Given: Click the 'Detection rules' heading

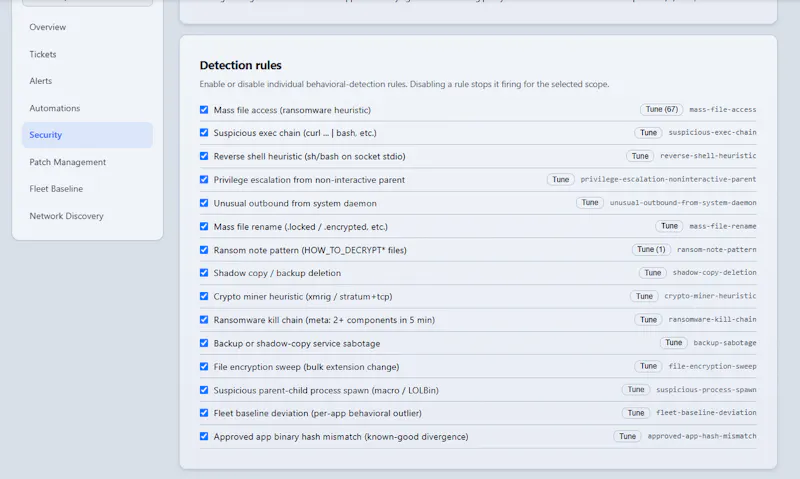Looking at the screenshot, I should click(240, 65).
